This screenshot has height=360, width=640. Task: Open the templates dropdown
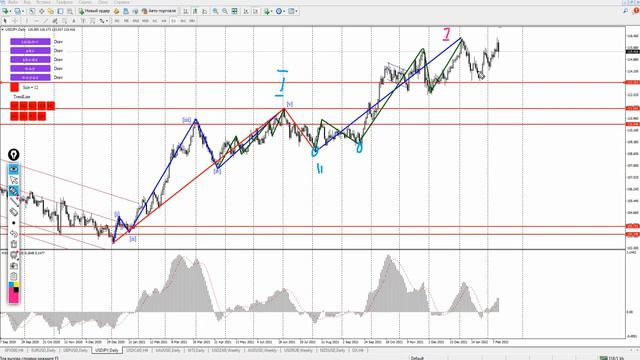294,11
